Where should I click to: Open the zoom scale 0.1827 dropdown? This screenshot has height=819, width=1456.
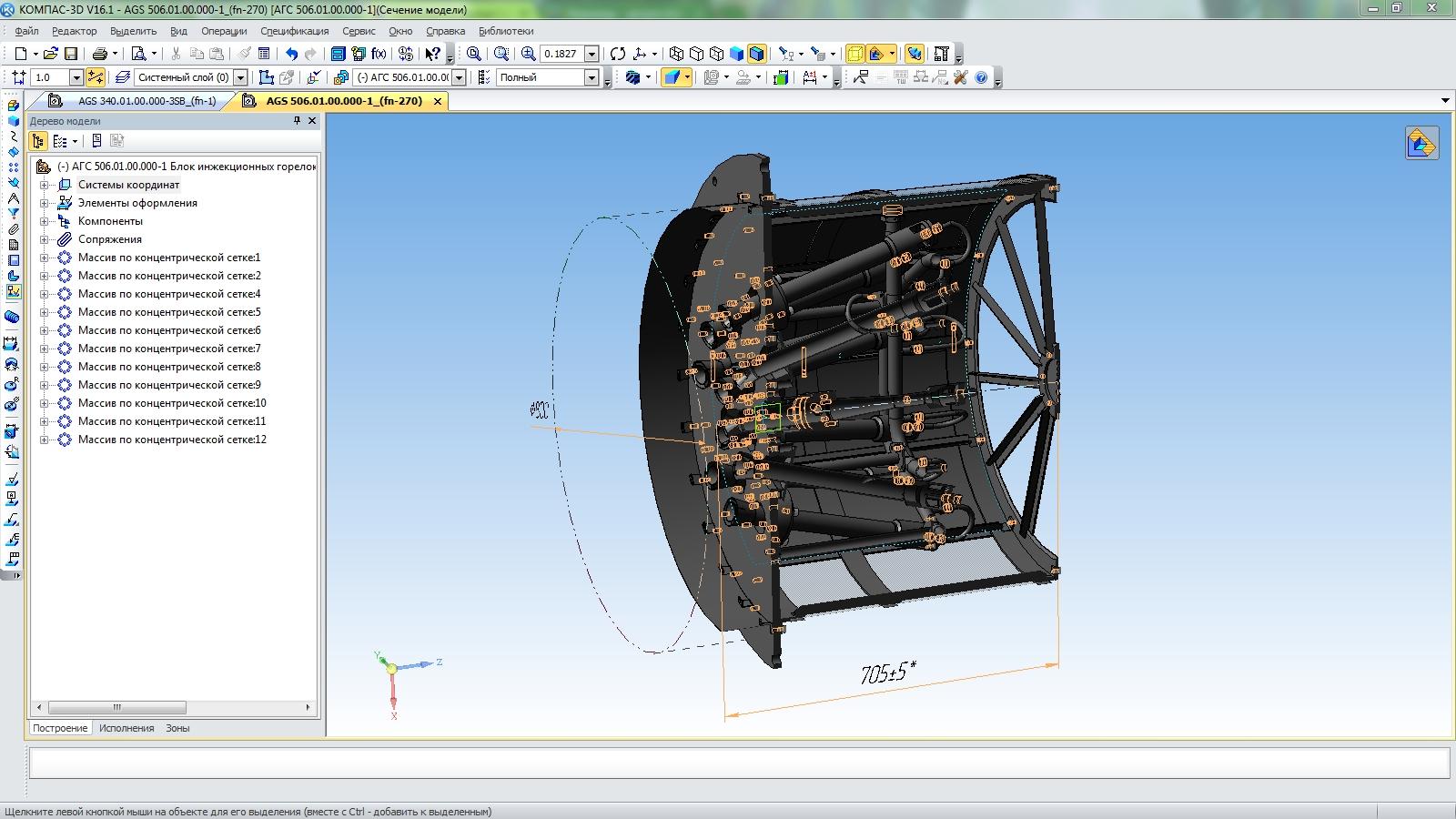tap(591, 54)
